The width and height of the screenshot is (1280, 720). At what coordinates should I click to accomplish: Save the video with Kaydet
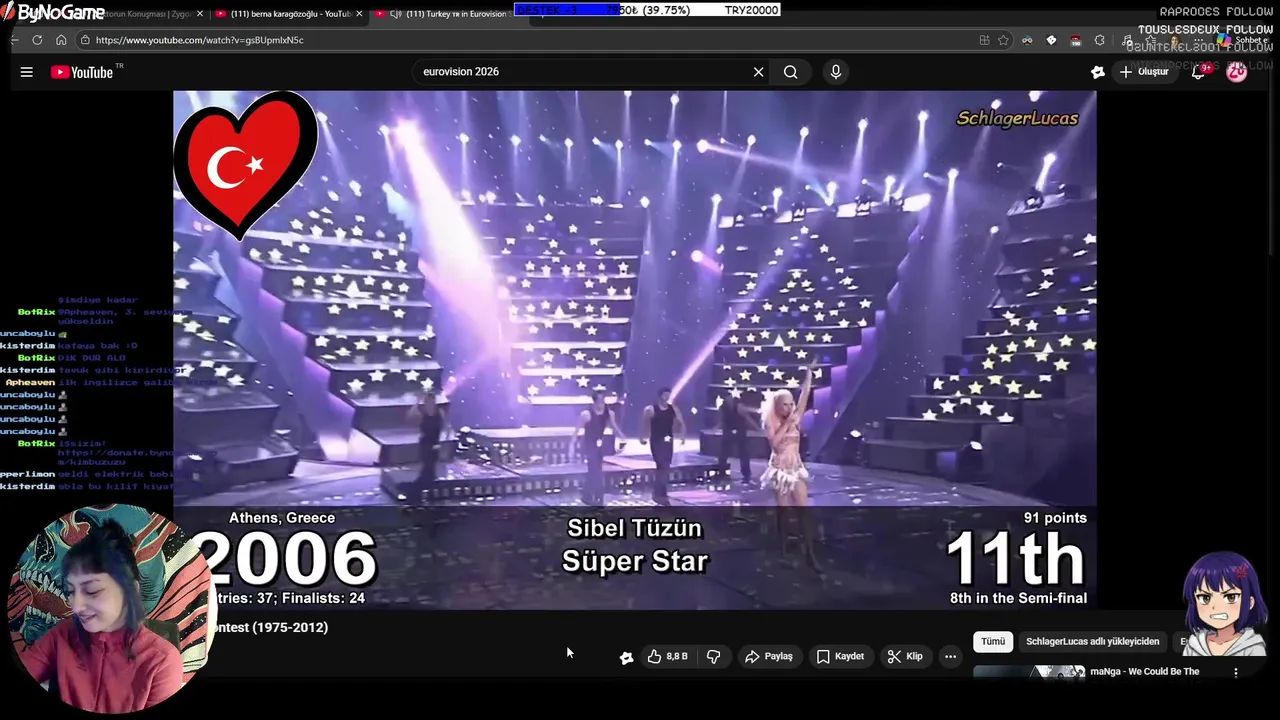pos(840,657)
